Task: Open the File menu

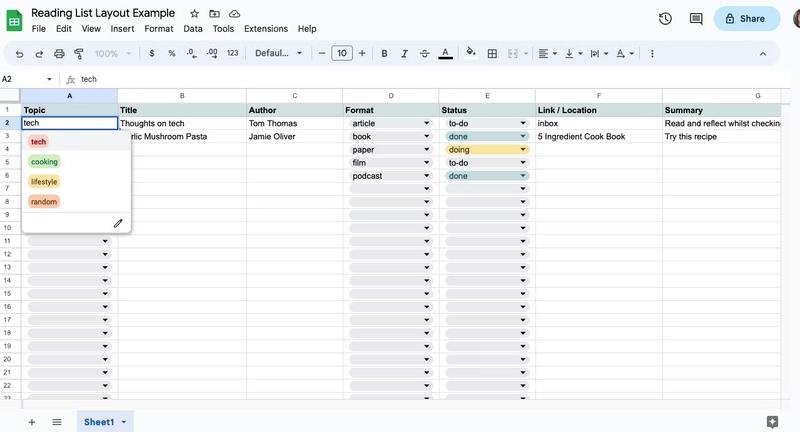Action: click(39, 29)
